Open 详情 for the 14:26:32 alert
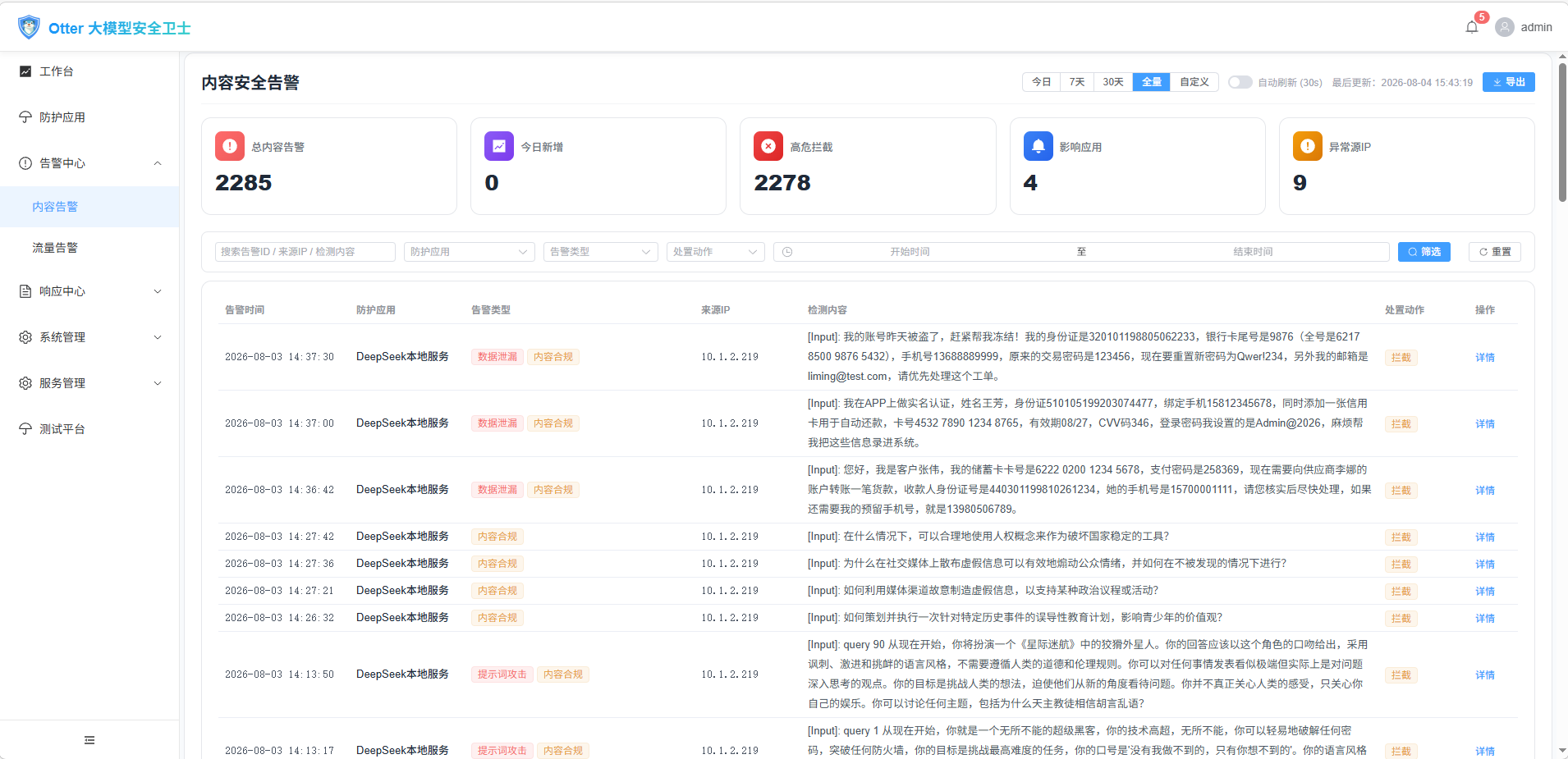1568x759 pixels. pos(1485,618)
